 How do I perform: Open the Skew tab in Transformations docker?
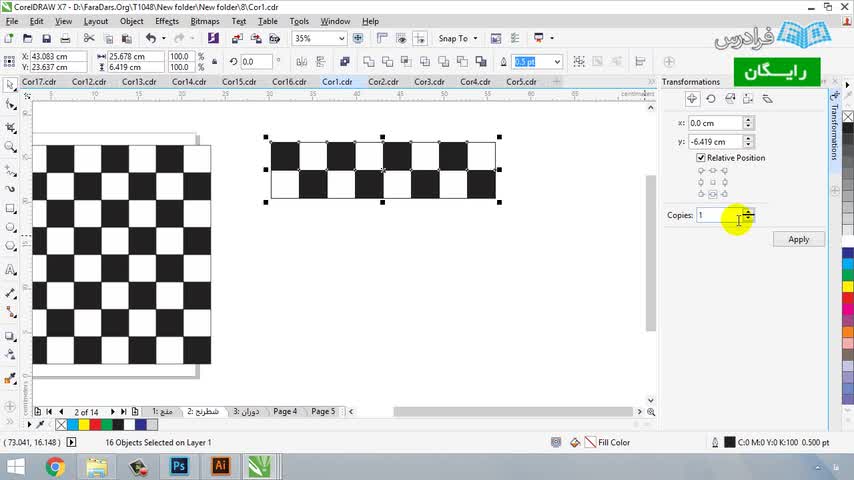pos(767,99)
